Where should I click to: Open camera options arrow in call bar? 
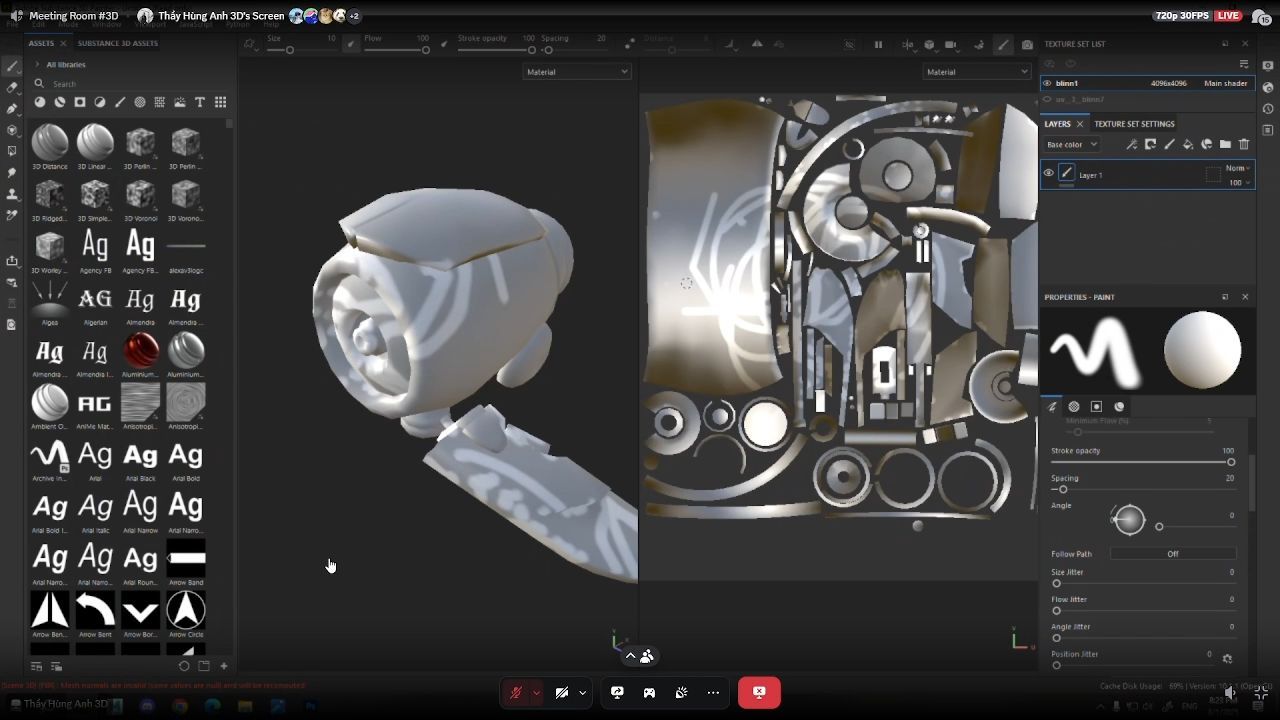pos(582,693)
